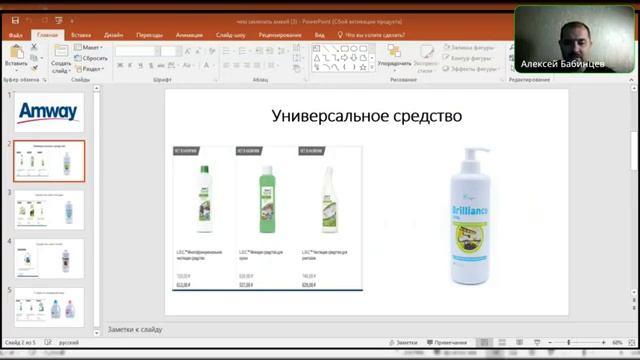Viewport: 640px width, 360px height.
Task: Switch to Normal view in status bar
Action: tap(484, 342)
